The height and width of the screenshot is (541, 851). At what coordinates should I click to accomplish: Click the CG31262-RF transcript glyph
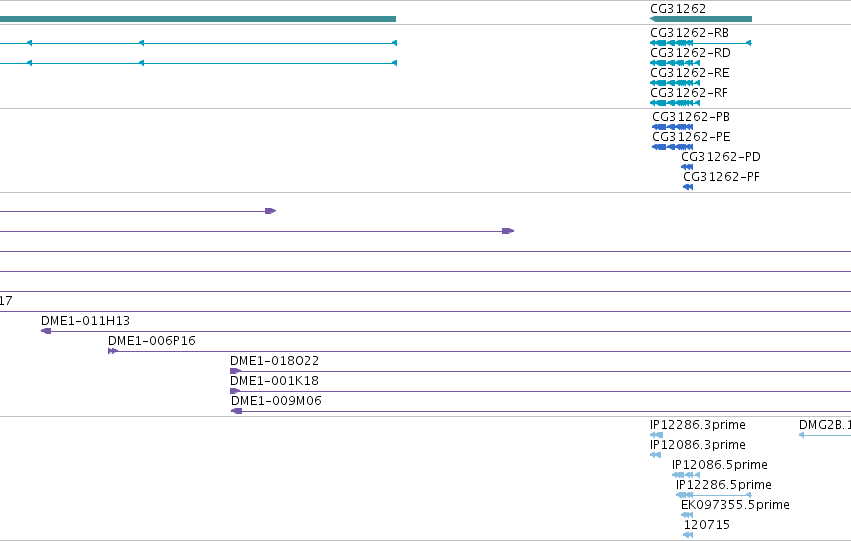click(x=675, y=103)
